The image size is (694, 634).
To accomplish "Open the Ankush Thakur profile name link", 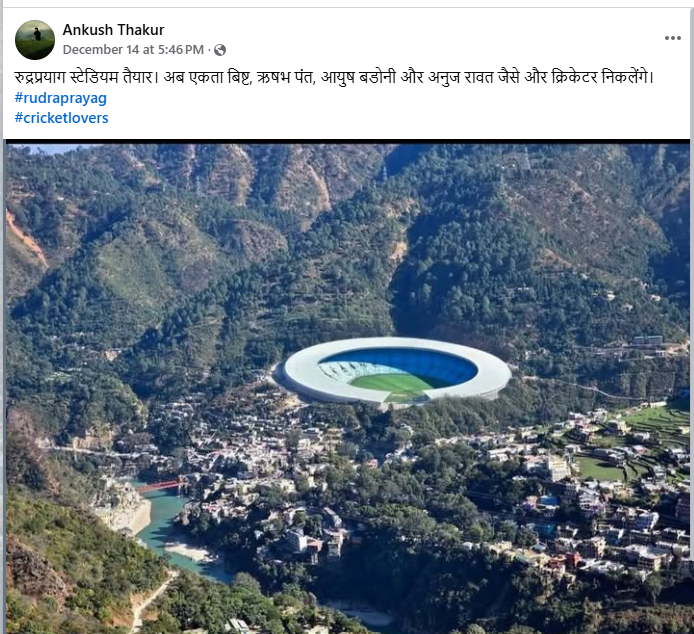I will pos(113,30).
